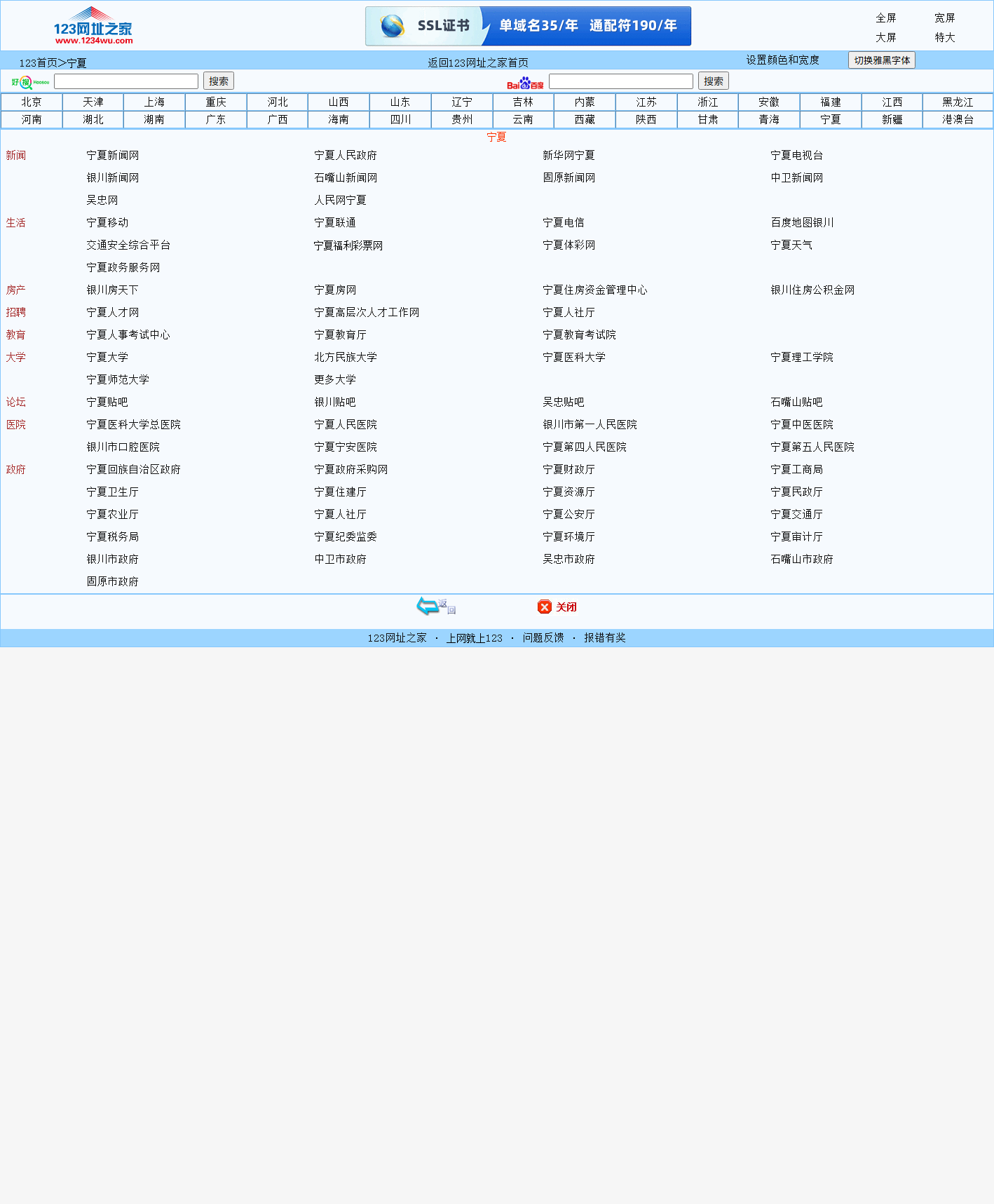Viewport: 994px width, 1204px height.
Task: Open 宁夏政府采购网 link
Action: pyautogui.click(x=351, y=470)
